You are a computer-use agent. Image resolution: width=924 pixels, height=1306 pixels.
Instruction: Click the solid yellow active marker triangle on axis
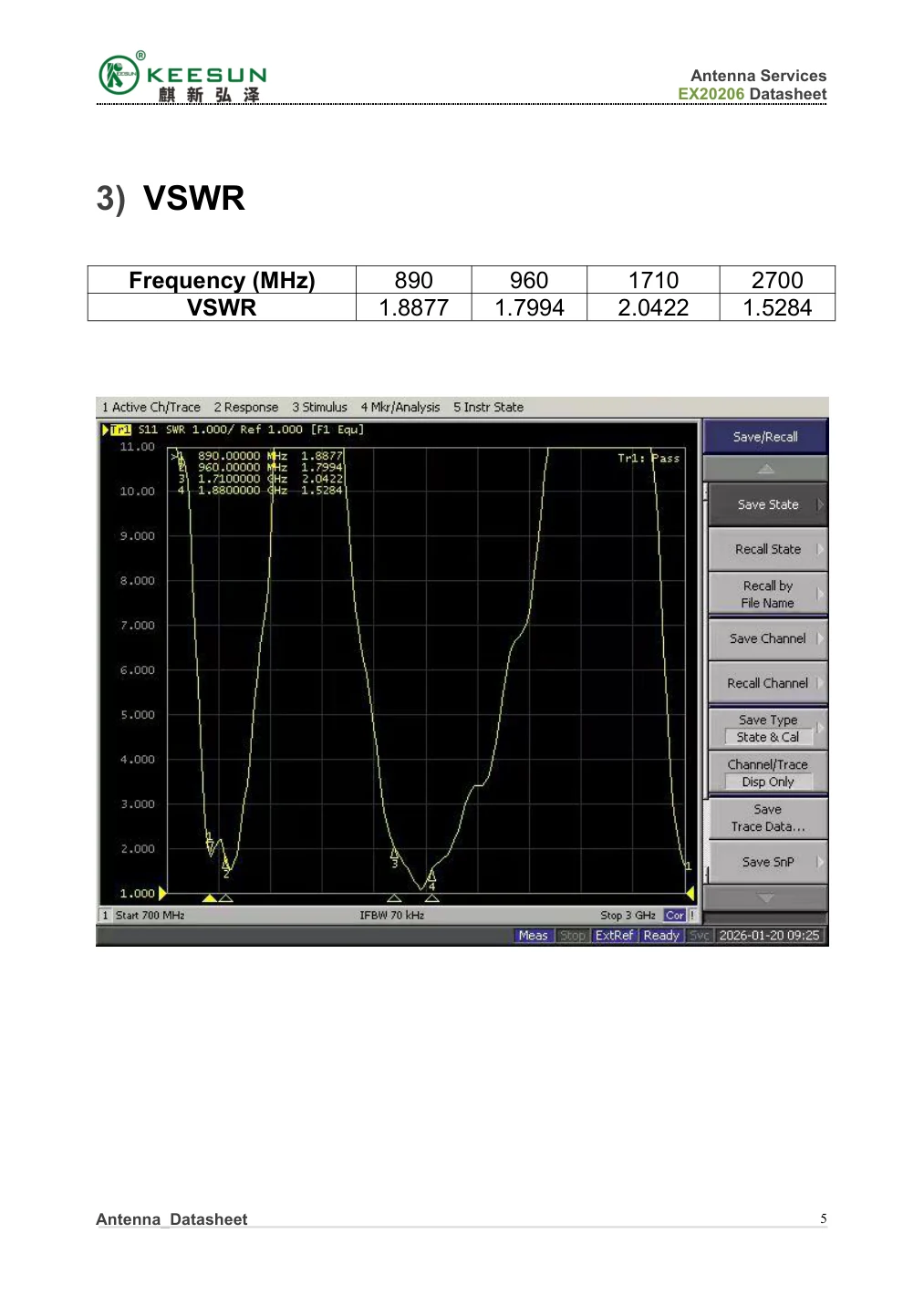(x=210, y=898)
